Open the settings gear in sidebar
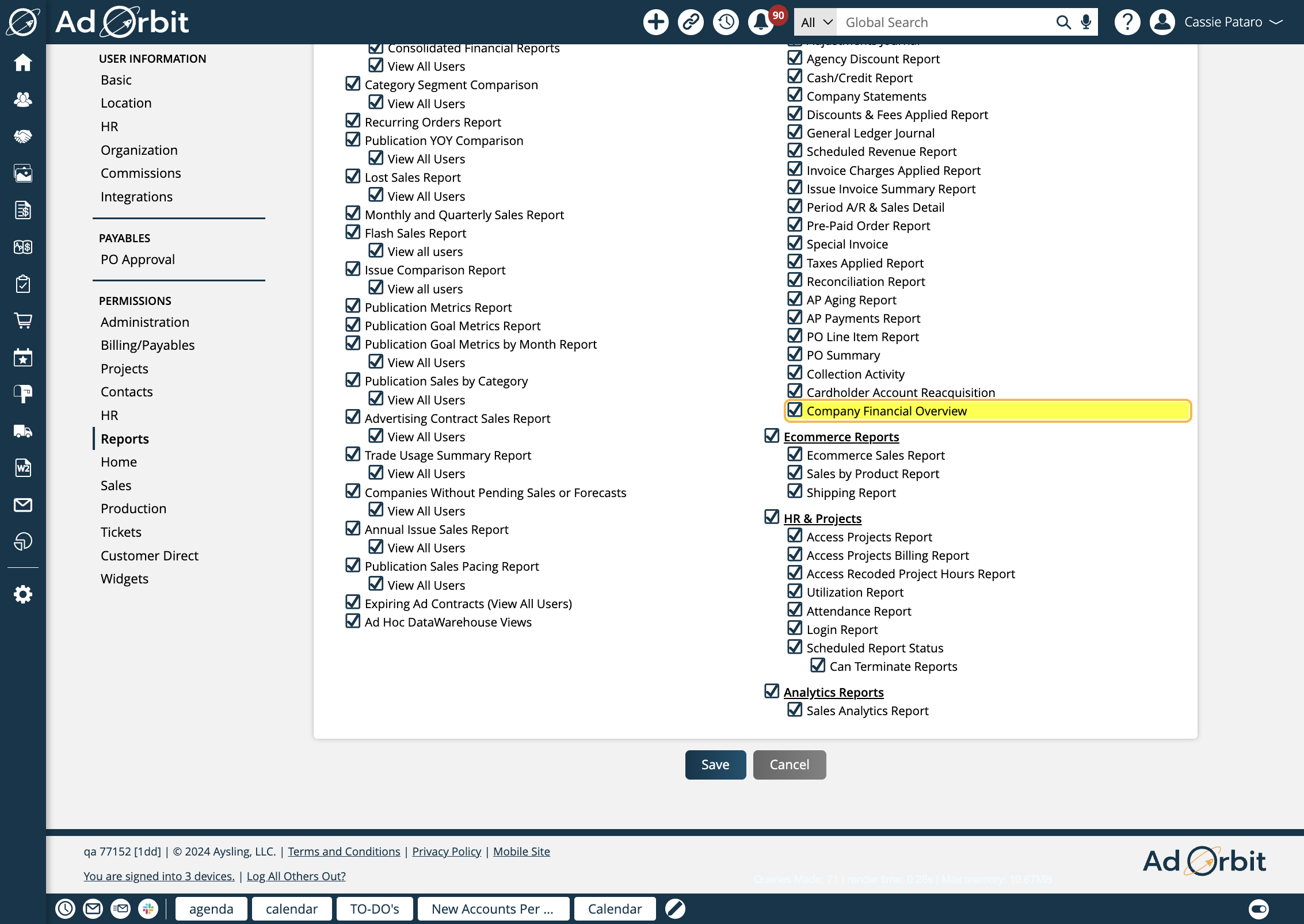The image size is (1304, 924). coord(23,594)
